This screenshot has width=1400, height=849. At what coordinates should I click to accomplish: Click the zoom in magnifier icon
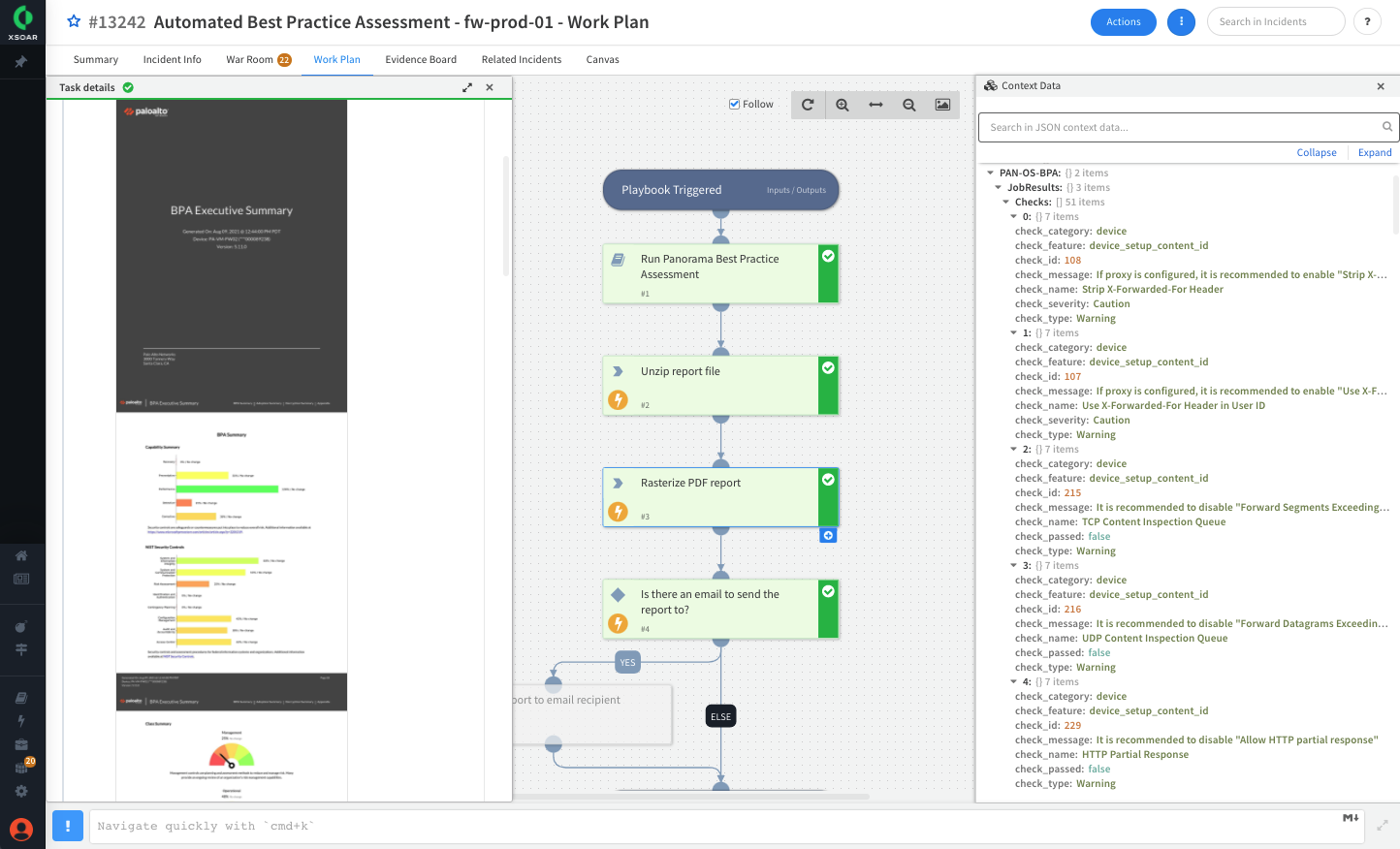842,105
